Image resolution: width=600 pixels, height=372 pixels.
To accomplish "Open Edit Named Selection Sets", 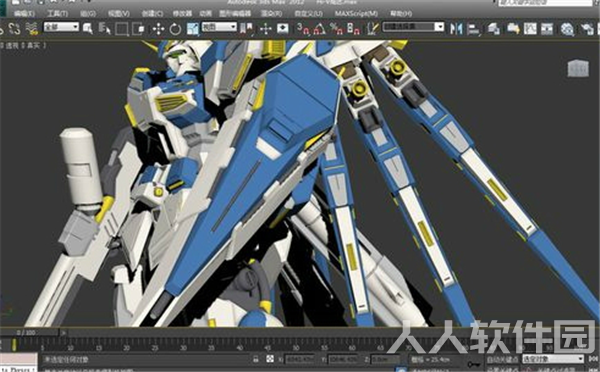I will pyautogui.click(x=373, y=29).
